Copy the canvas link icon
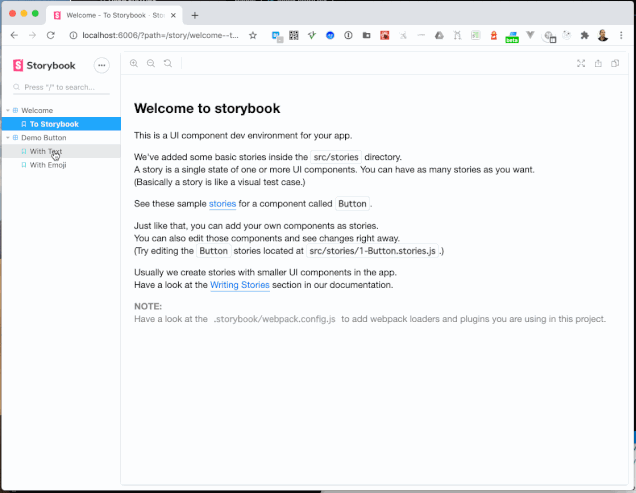The width and height of the screenshot is (636, 493). [615, 63]
